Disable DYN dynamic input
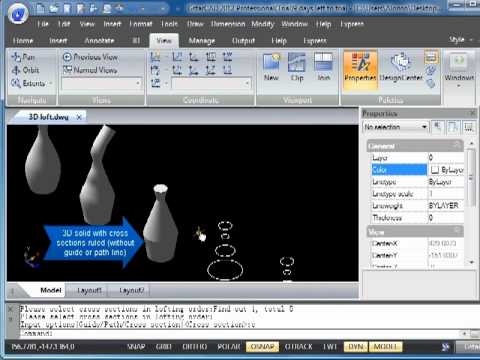Image resolution: width=480 pixels, height=360 pixels. [355, 347]
